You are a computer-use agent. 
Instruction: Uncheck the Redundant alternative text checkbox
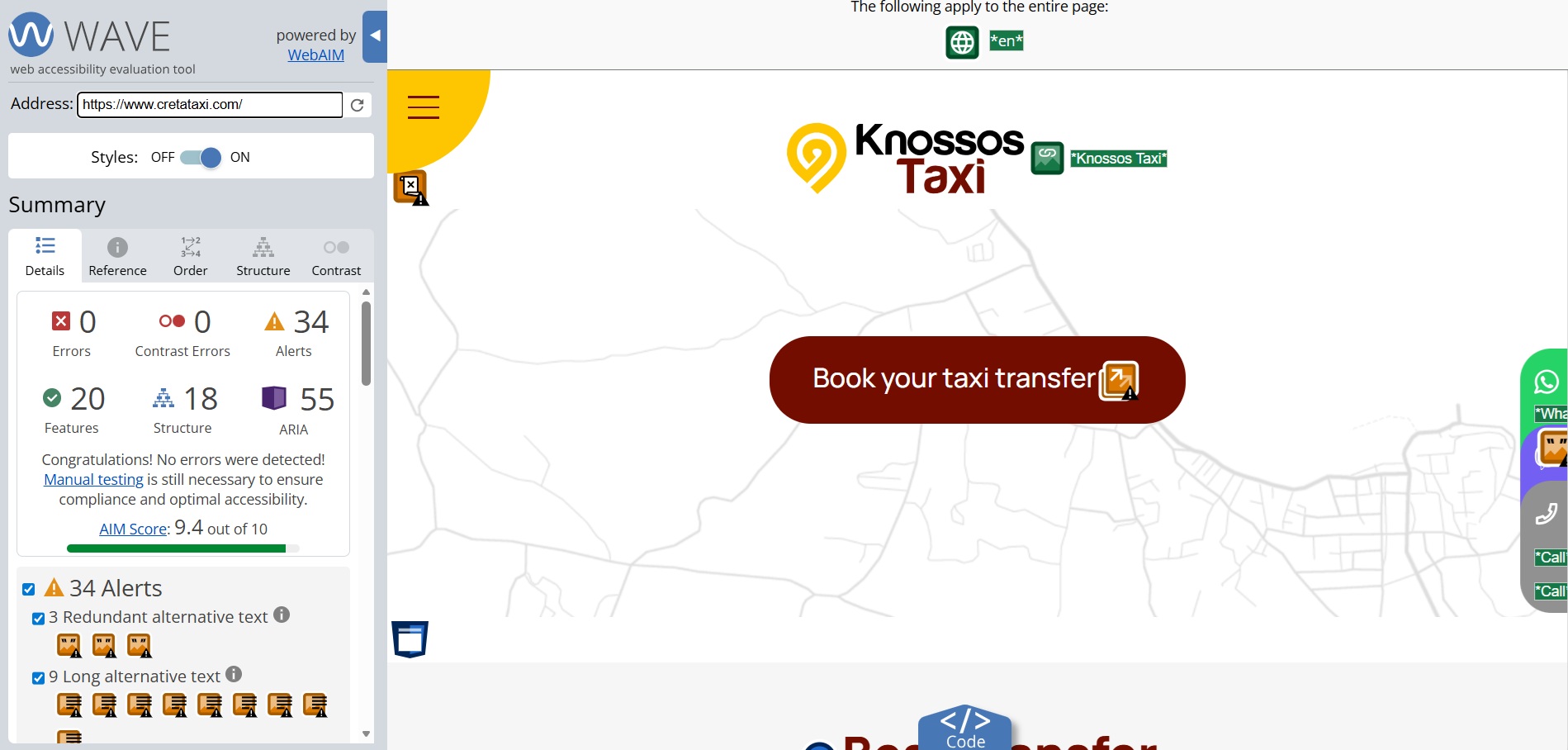[38, 618]
